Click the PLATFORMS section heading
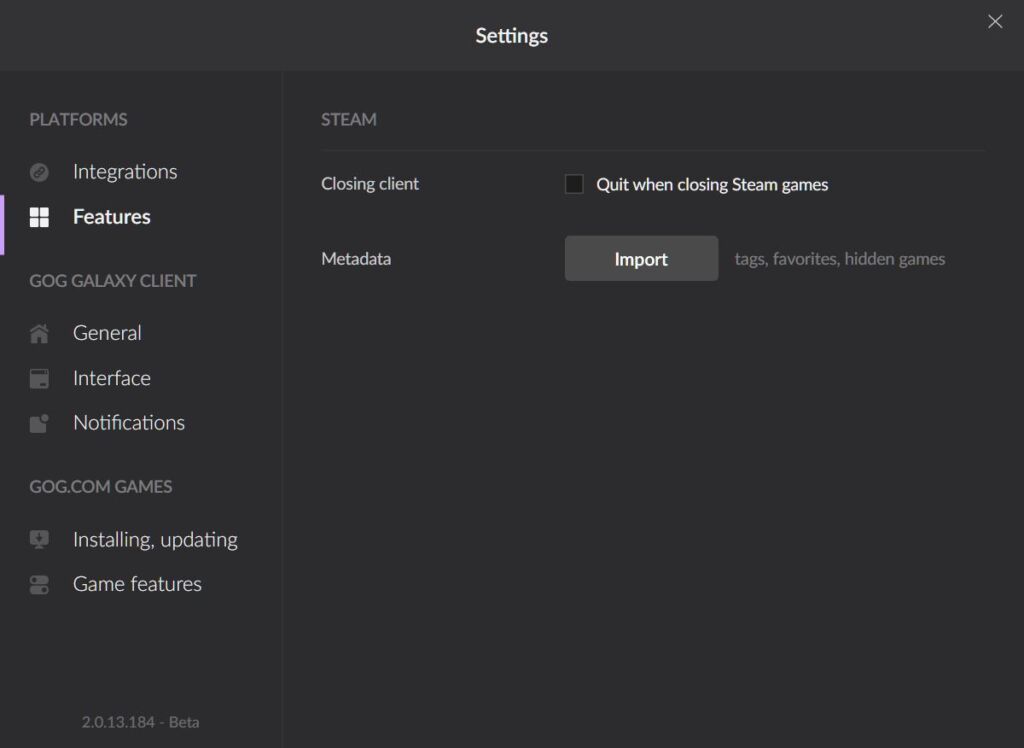The width and height of the screenshot is (1024, 748). (78, 120)
